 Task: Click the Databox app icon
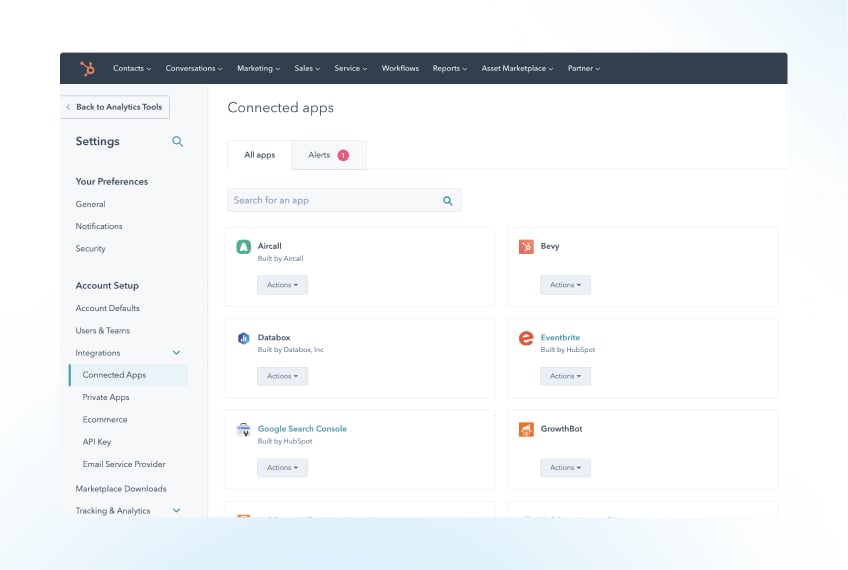243,338
